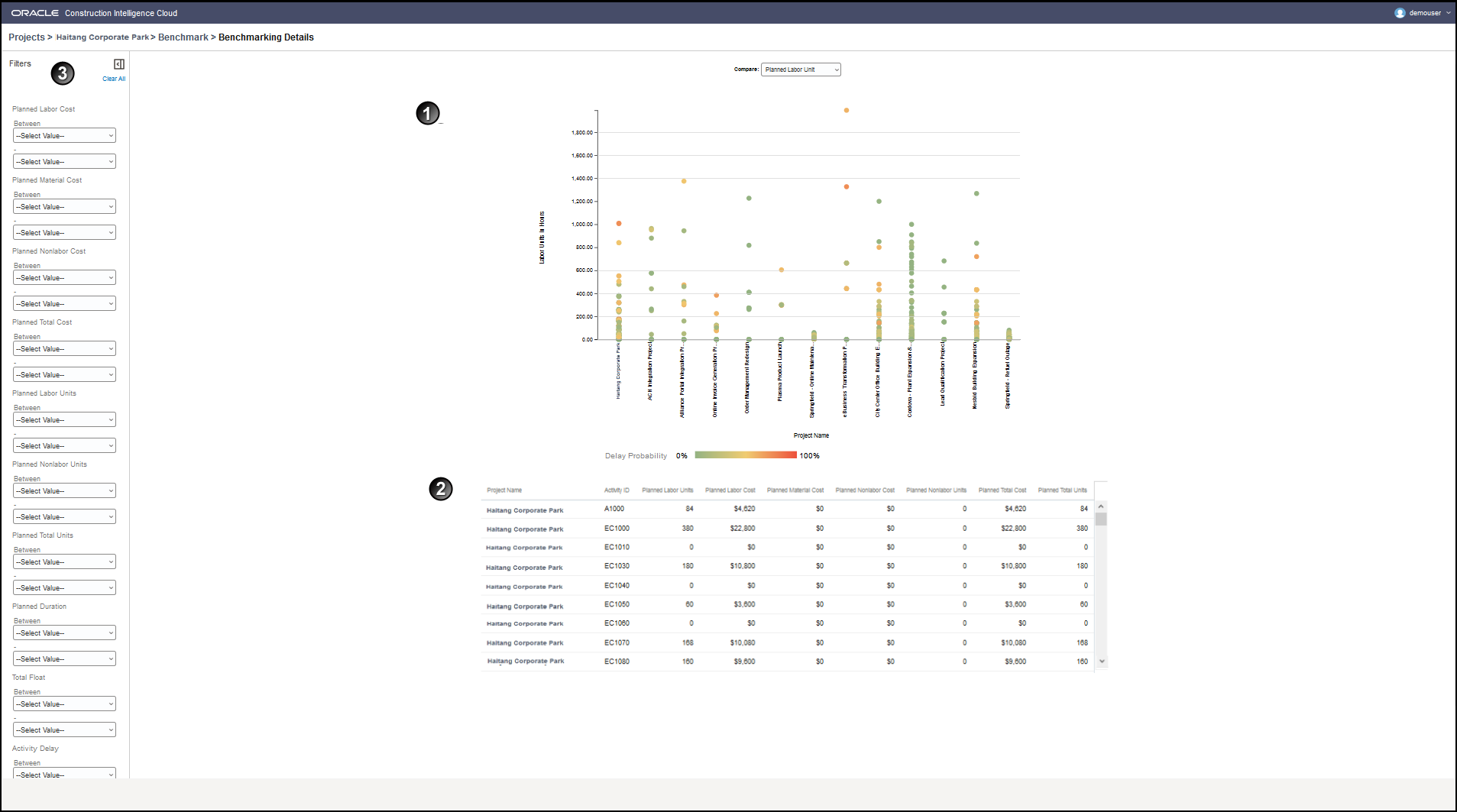Viewport: 1457px width, 812px height.
Task: Open the Planned Labor Cost lower bound dropdown
Action: [x=64, y=161]
